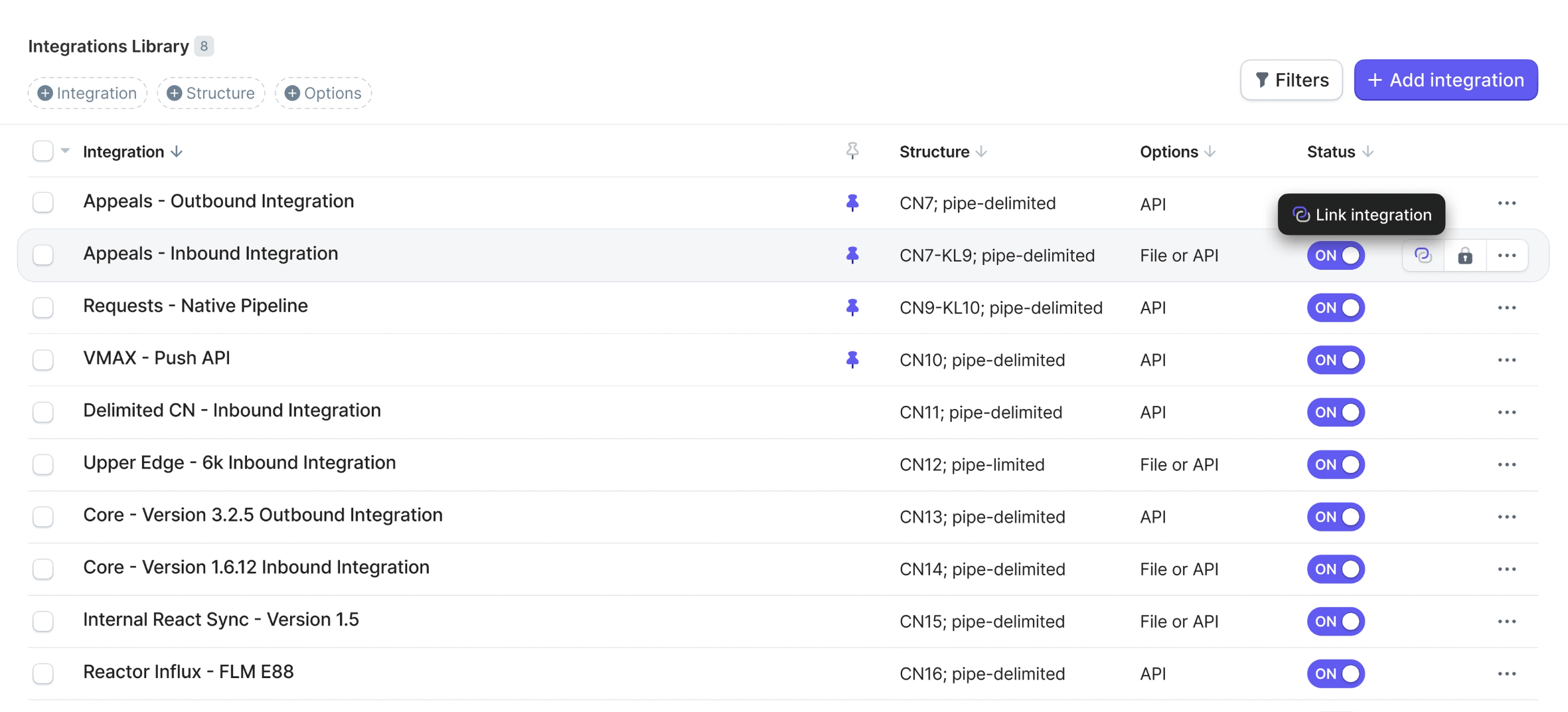Image resolution: width=1568 pixels, height=712 pixels.
Task: Click the Add integration button
Action: [x=1445, y=80]
